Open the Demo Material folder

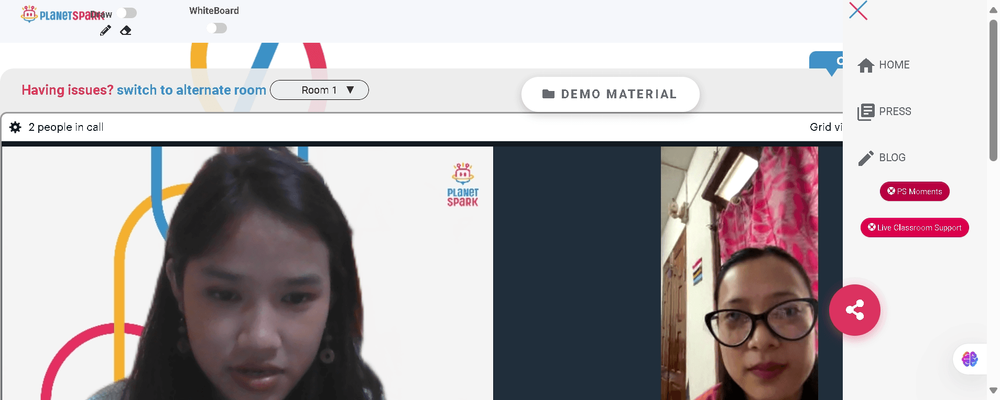click(x=610, y=94)
